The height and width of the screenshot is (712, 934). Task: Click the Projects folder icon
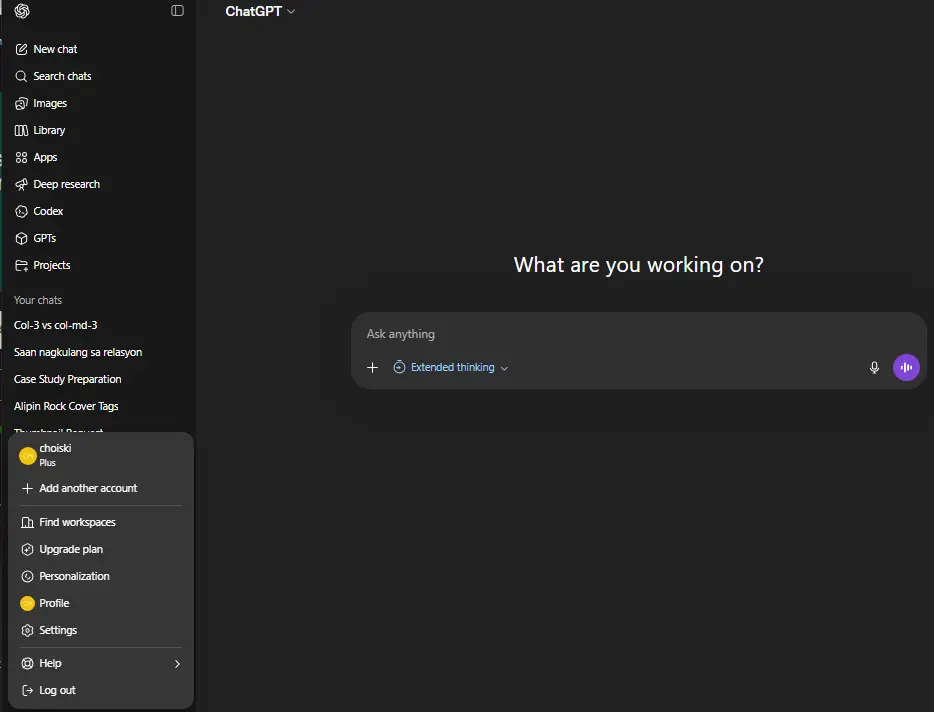tap(21, 265)
